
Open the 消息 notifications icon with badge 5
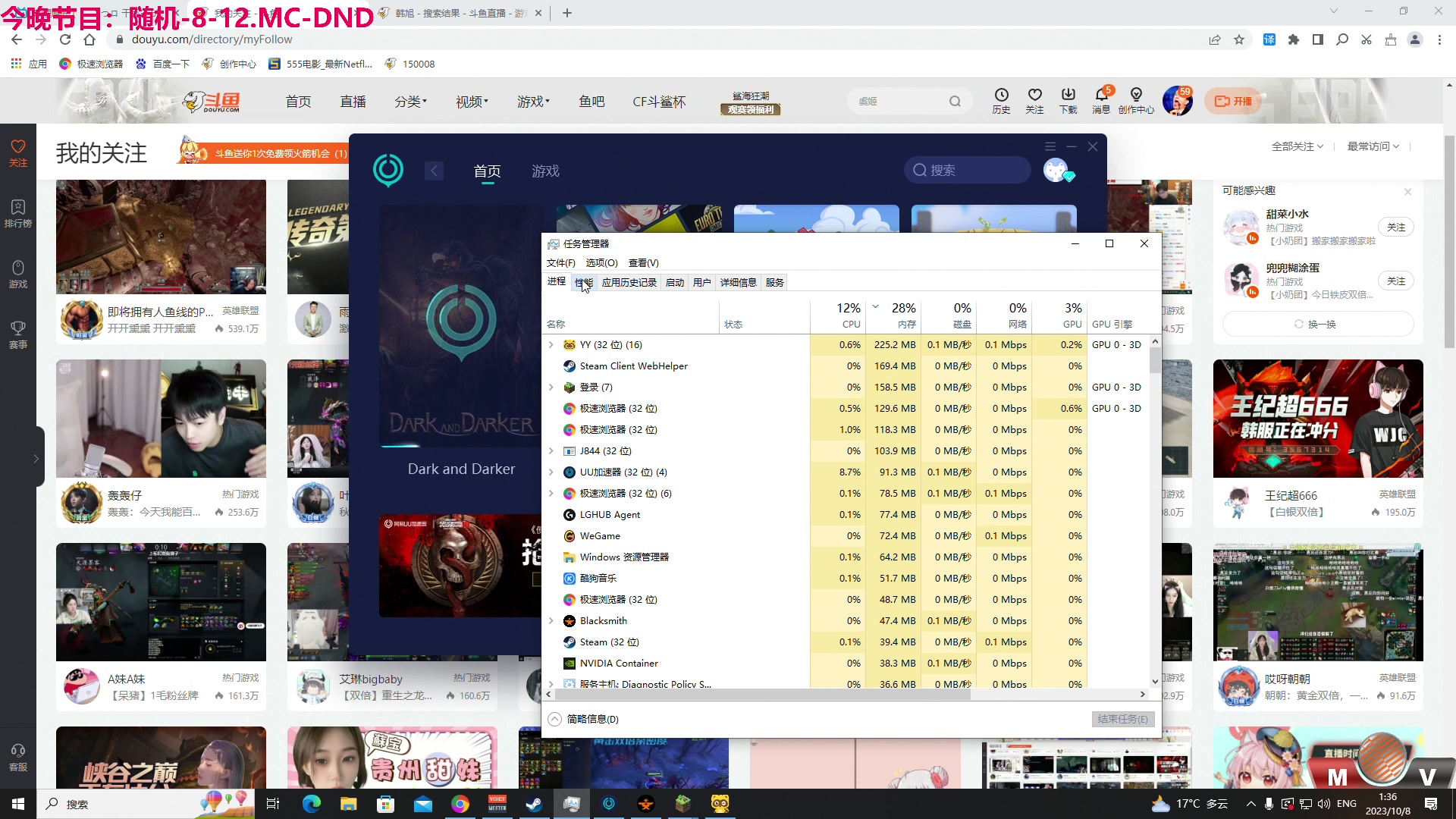pos(1101,100)
